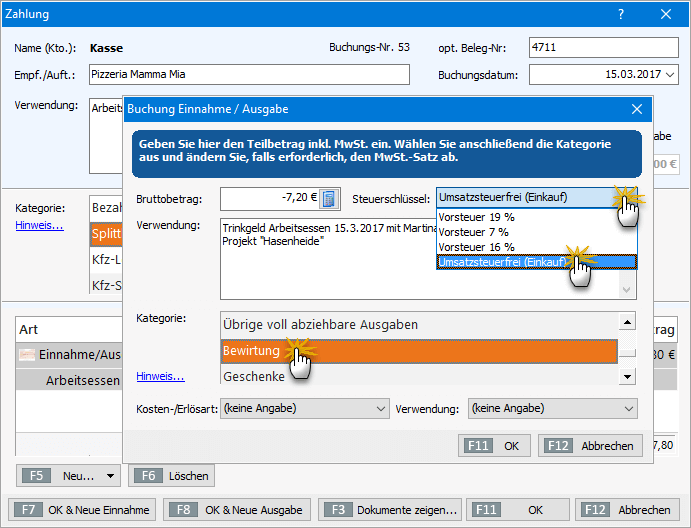Confirm the booking dialog with F11 OK

point(495,446)
